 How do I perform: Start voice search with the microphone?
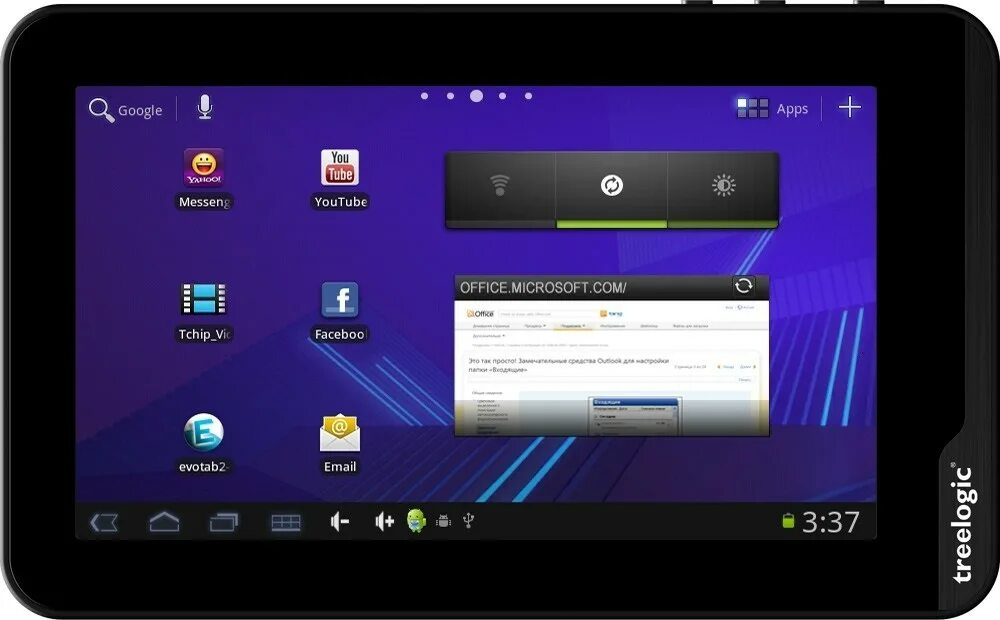pyautogui.click(x=205, y=107)
